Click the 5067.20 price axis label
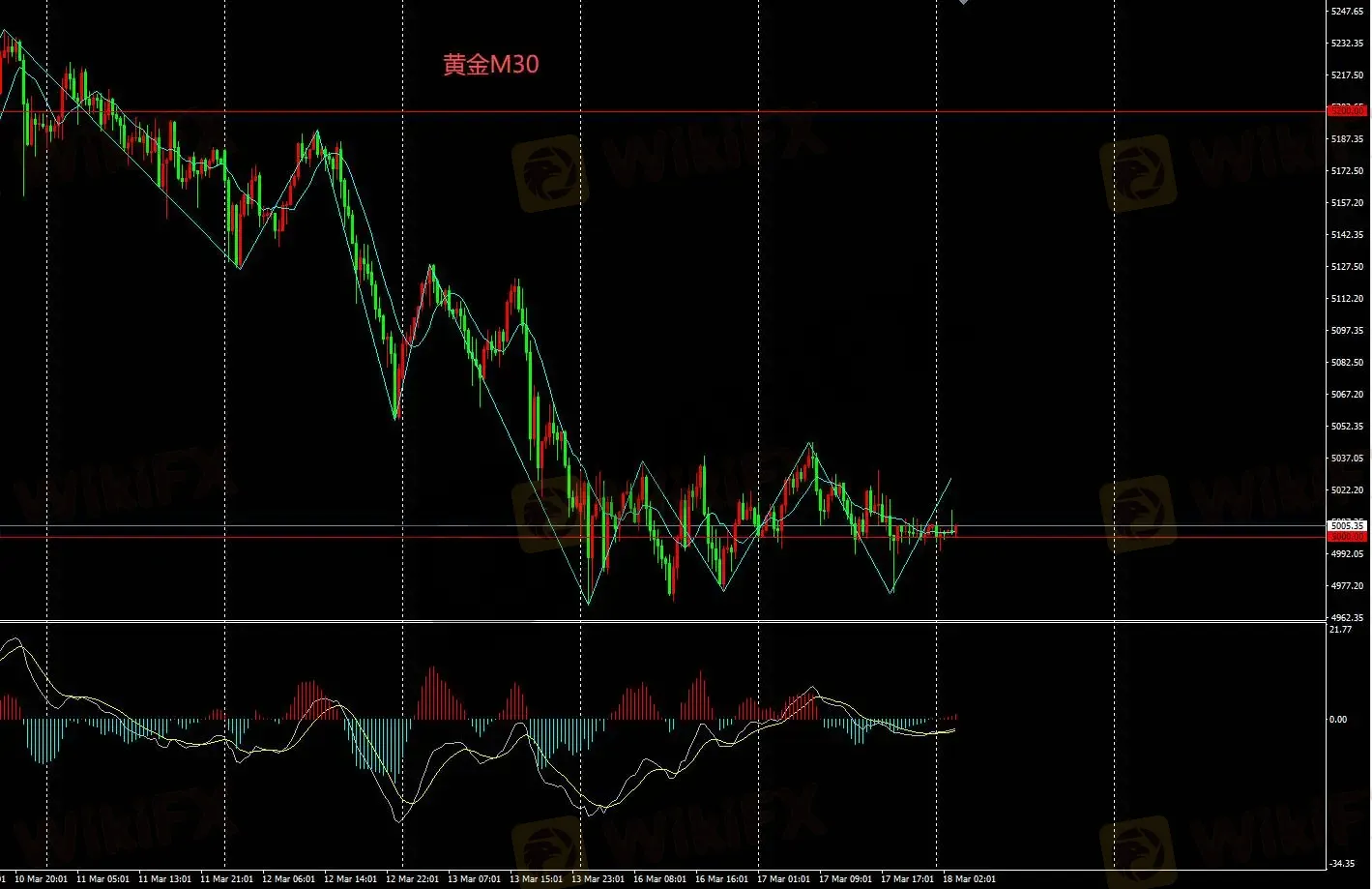Image resolution: width=1372 pixels, height=889 pixels. (x=1347, y=395)
